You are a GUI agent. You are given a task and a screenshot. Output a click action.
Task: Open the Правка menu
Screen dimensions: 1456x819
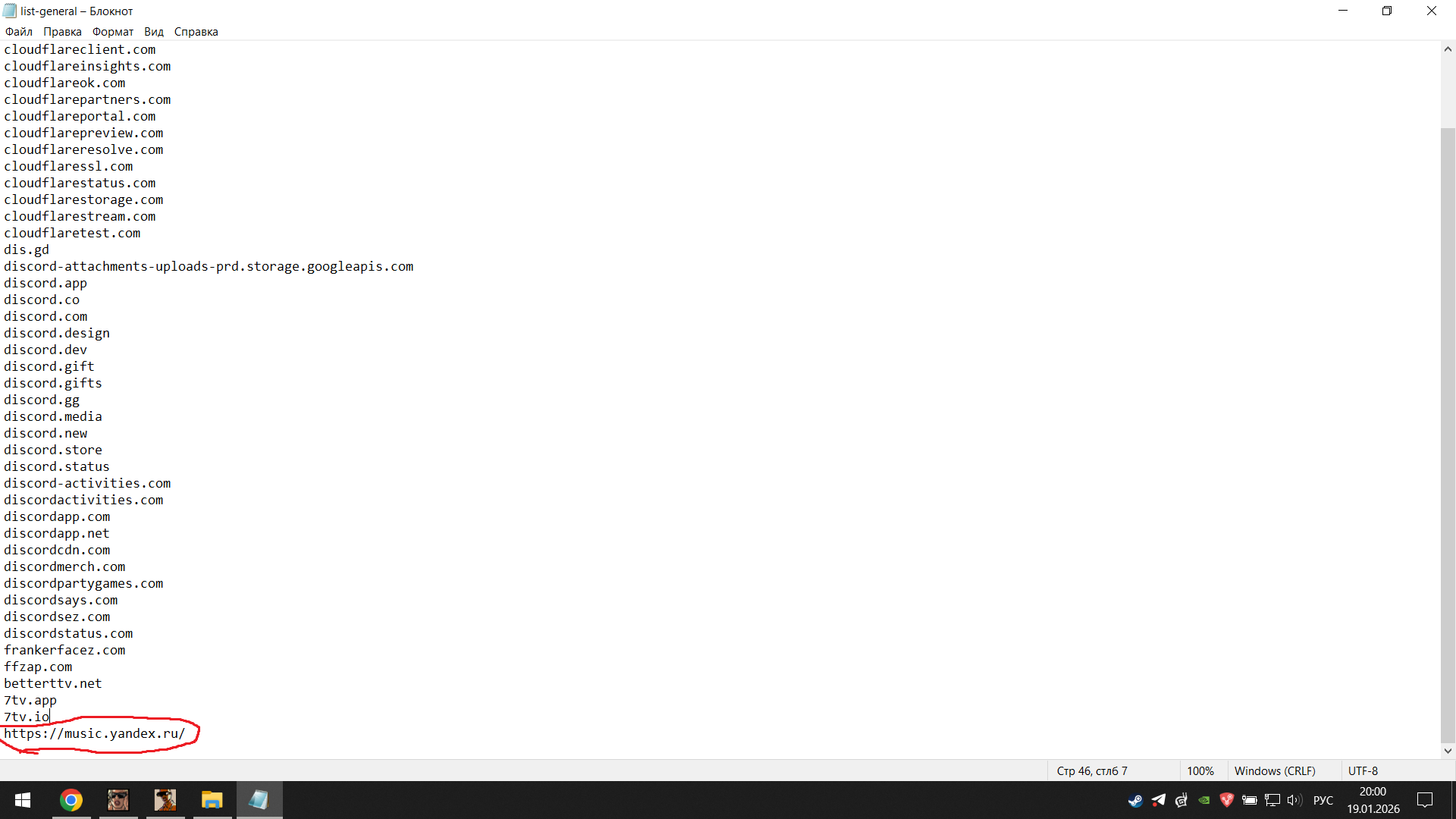click(62, 32)
